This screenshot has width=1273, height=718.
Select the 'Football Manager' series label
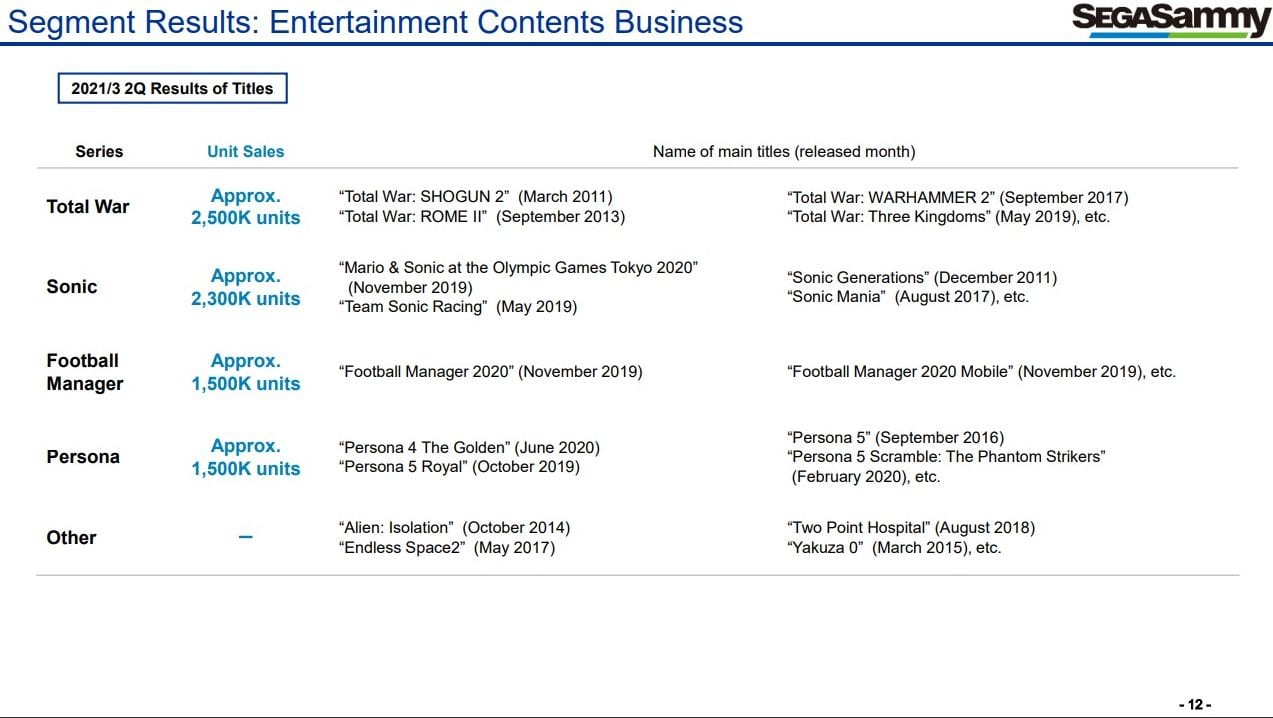pos(85,372)
